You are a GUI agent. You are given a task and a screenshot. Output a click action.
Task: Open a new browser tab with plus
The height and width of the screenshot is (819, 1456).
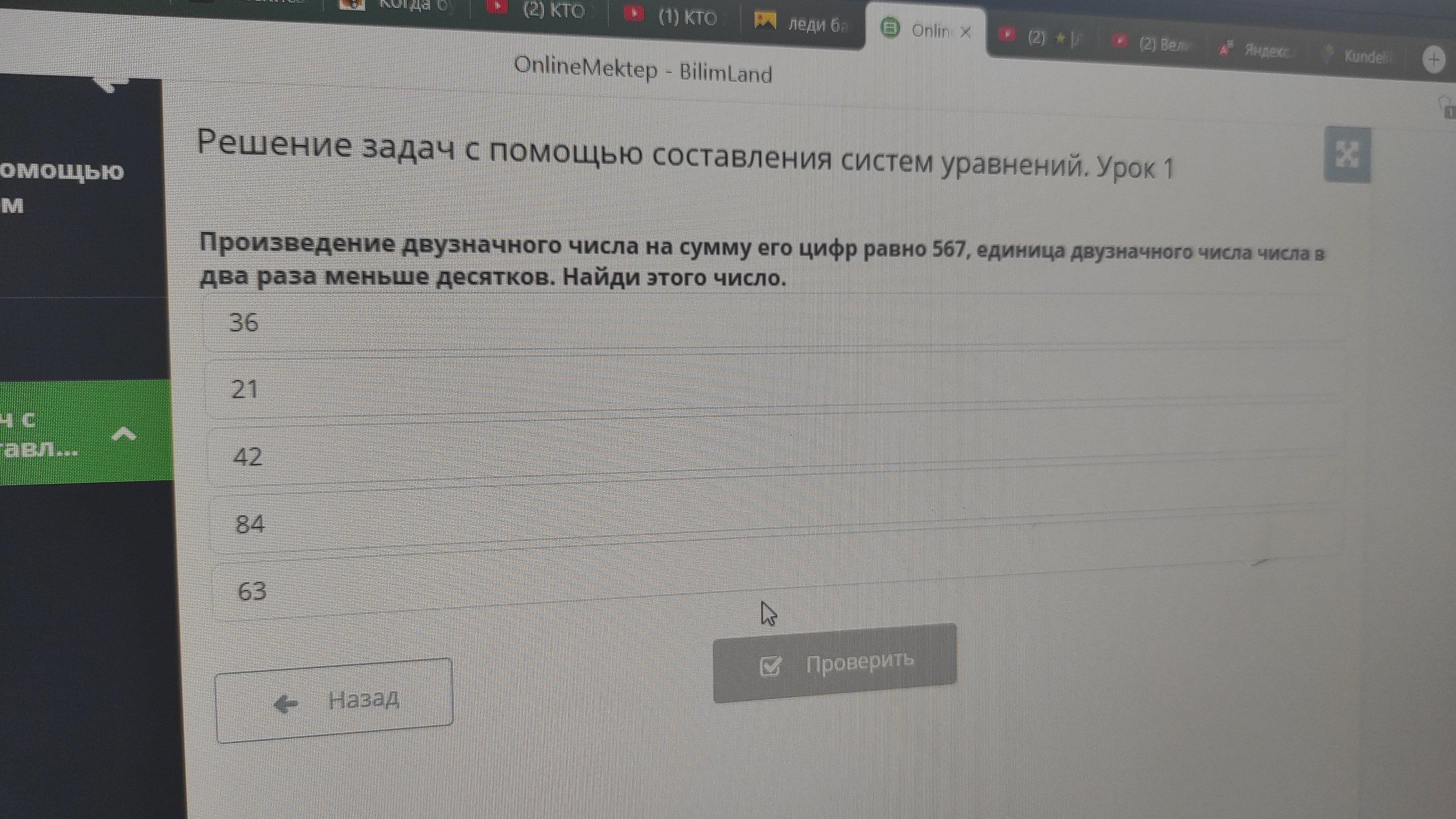click(1433, 60)
